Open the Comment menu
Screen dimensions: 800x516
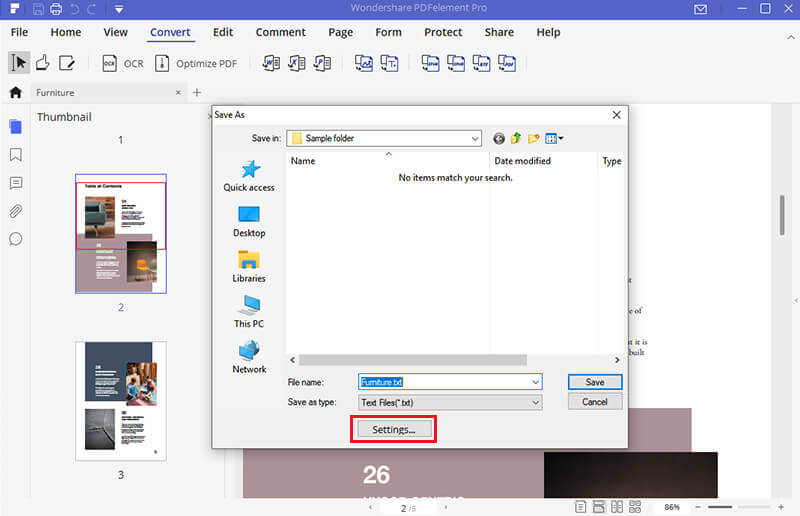(x=281, y=32)
